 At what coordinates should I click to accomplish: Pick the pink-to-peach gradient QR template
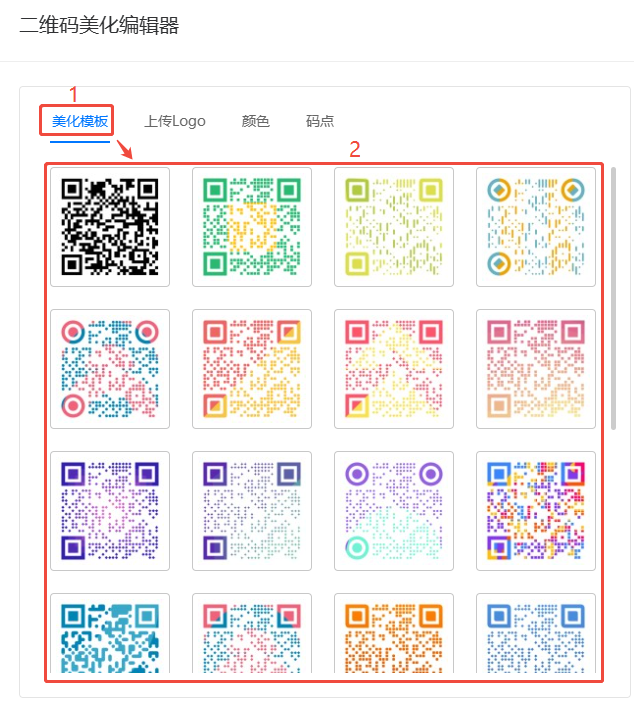click(536, 369)
